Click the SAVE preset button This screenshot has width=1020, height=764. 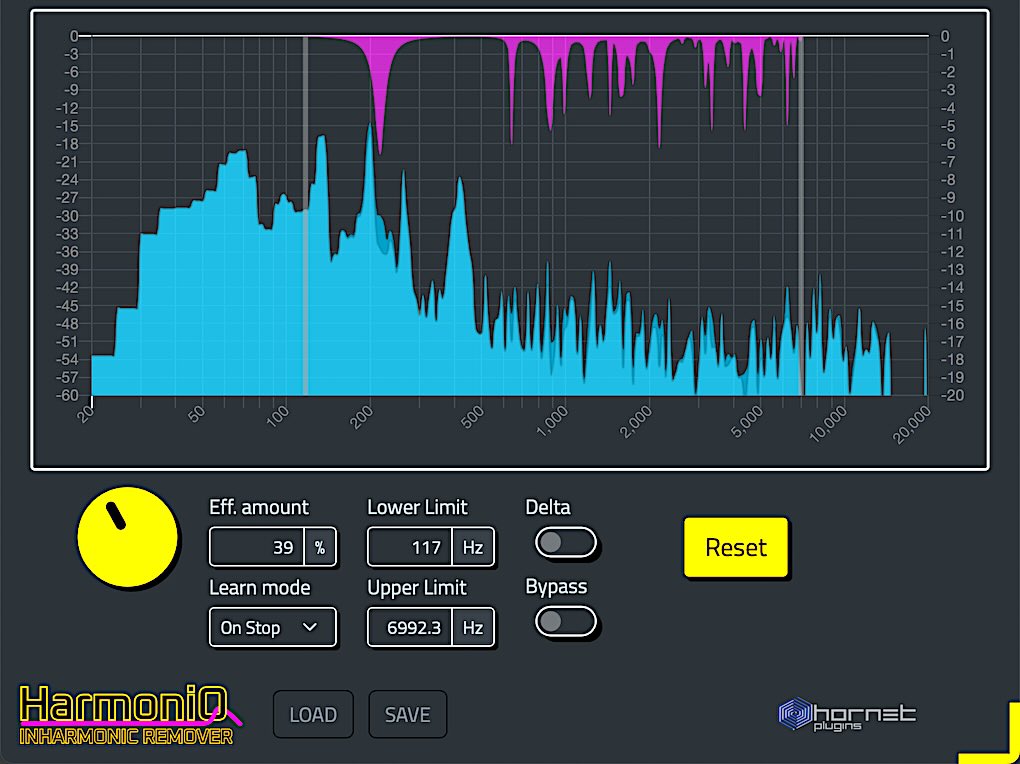(x=408, y=715)
